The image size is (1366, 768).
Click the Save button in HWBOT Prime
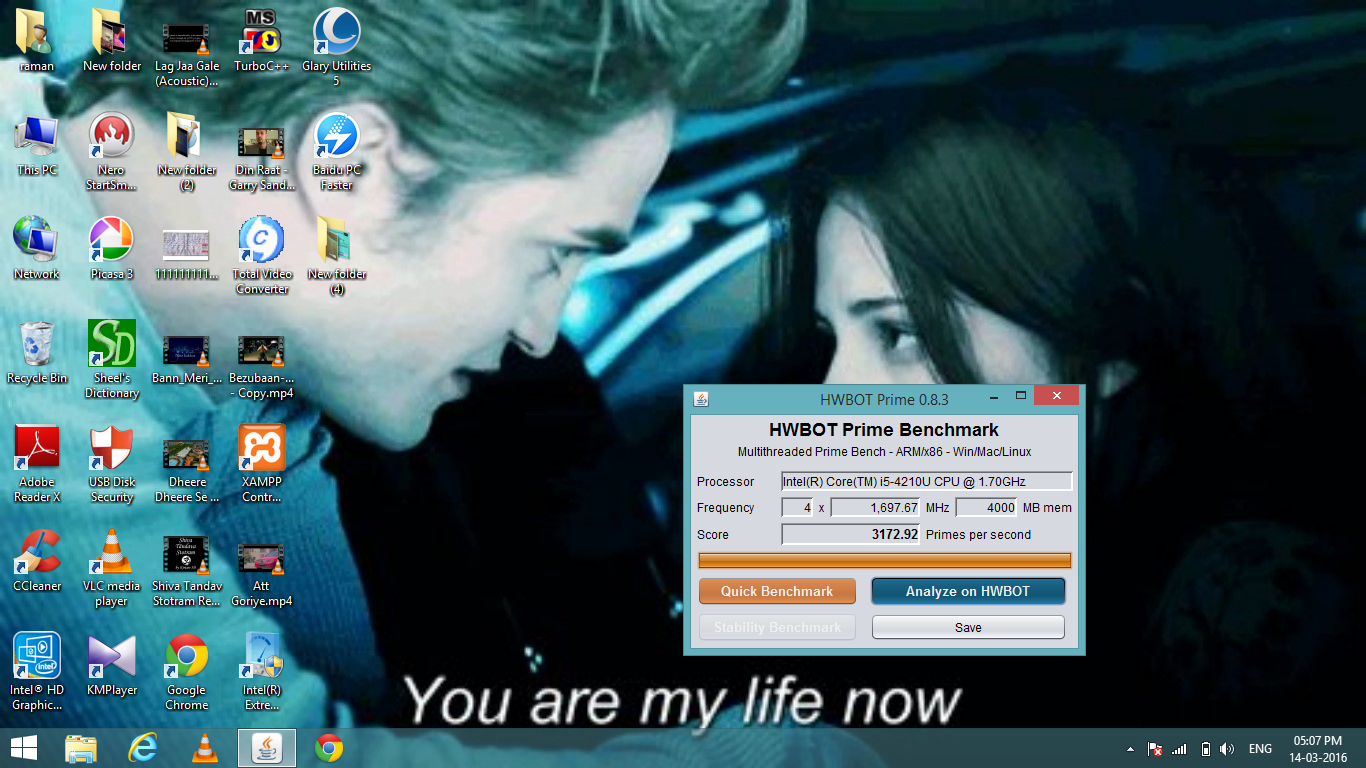coord(968,628)
